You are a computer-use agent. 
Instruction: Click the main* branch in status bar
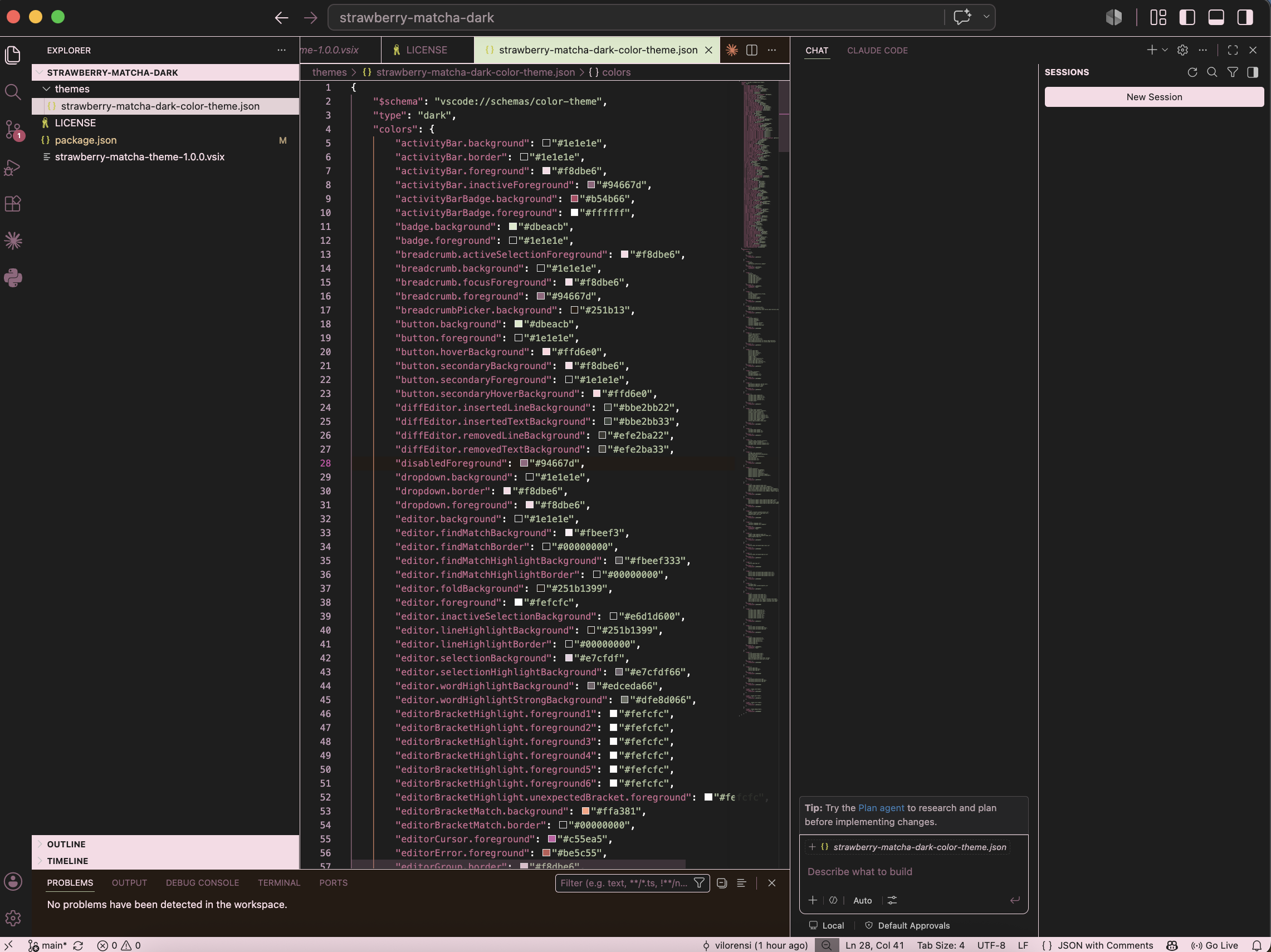(47, 945)
